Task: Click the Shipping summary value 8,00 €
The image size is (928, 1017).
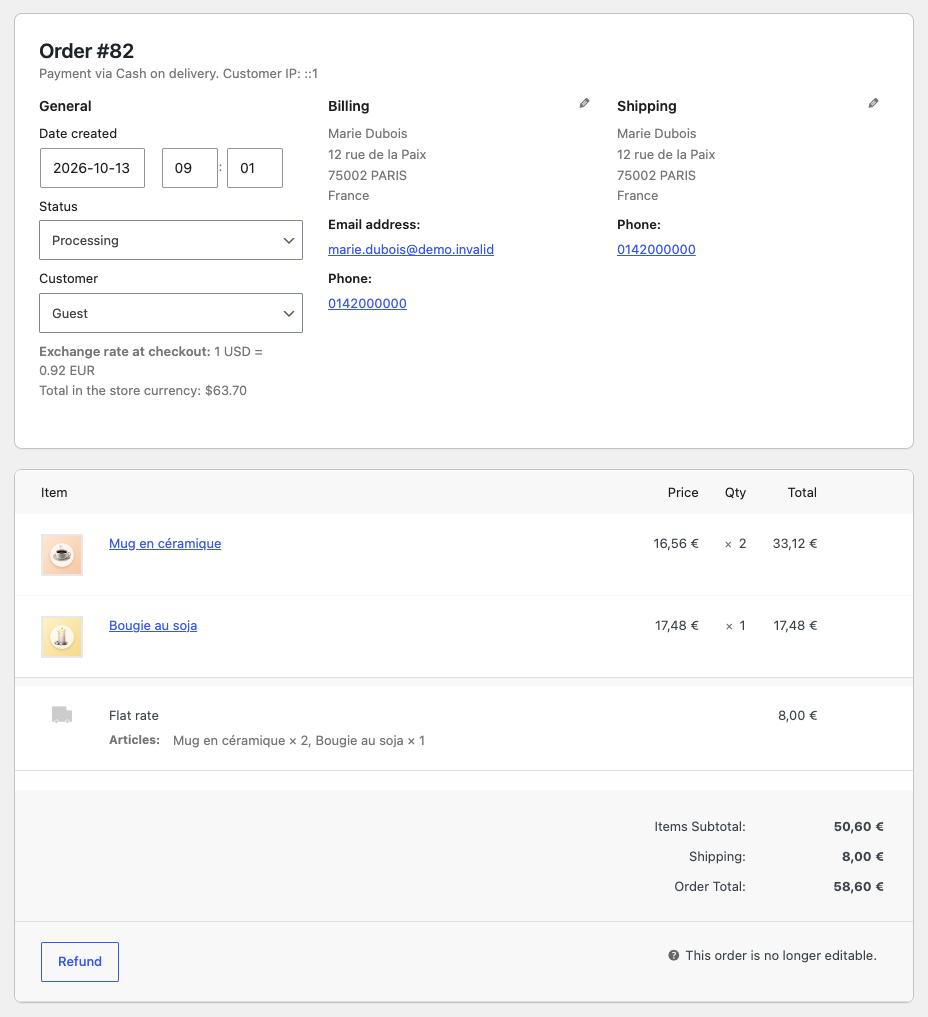Action: point(863,856)
